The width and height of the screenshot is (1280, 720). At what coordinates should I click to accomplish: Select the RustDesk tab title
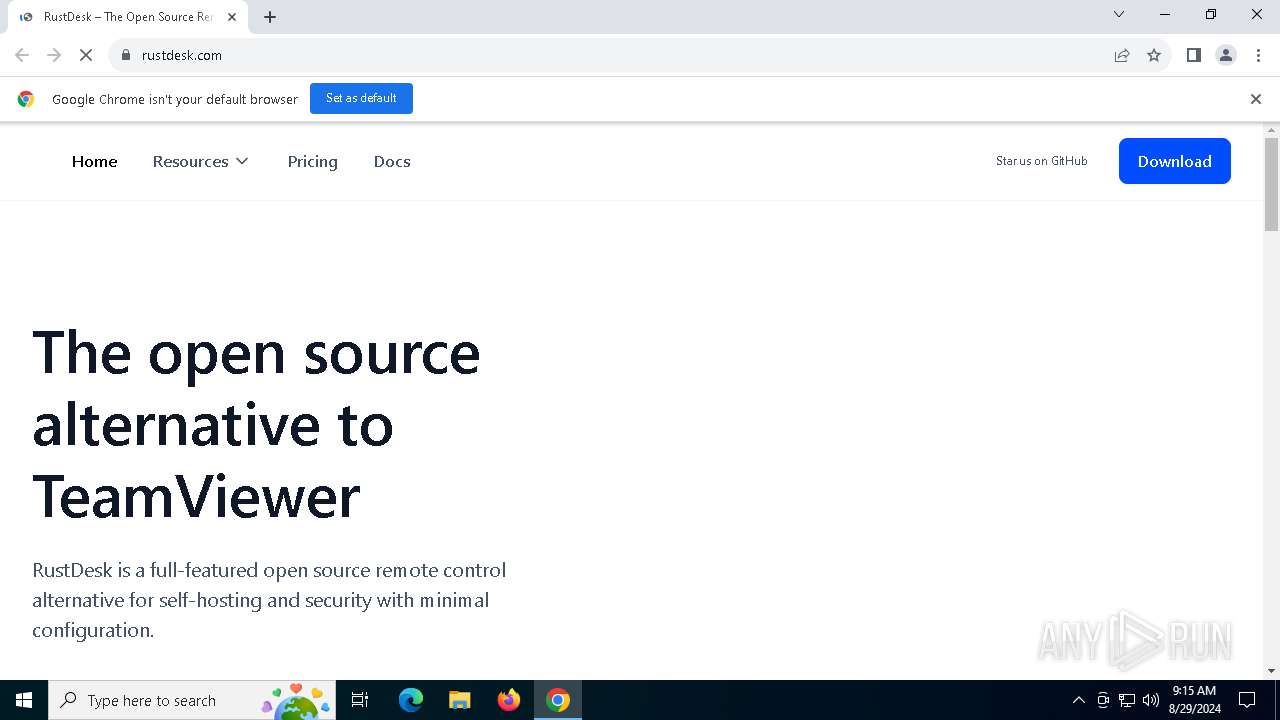(x=127, y=17)
